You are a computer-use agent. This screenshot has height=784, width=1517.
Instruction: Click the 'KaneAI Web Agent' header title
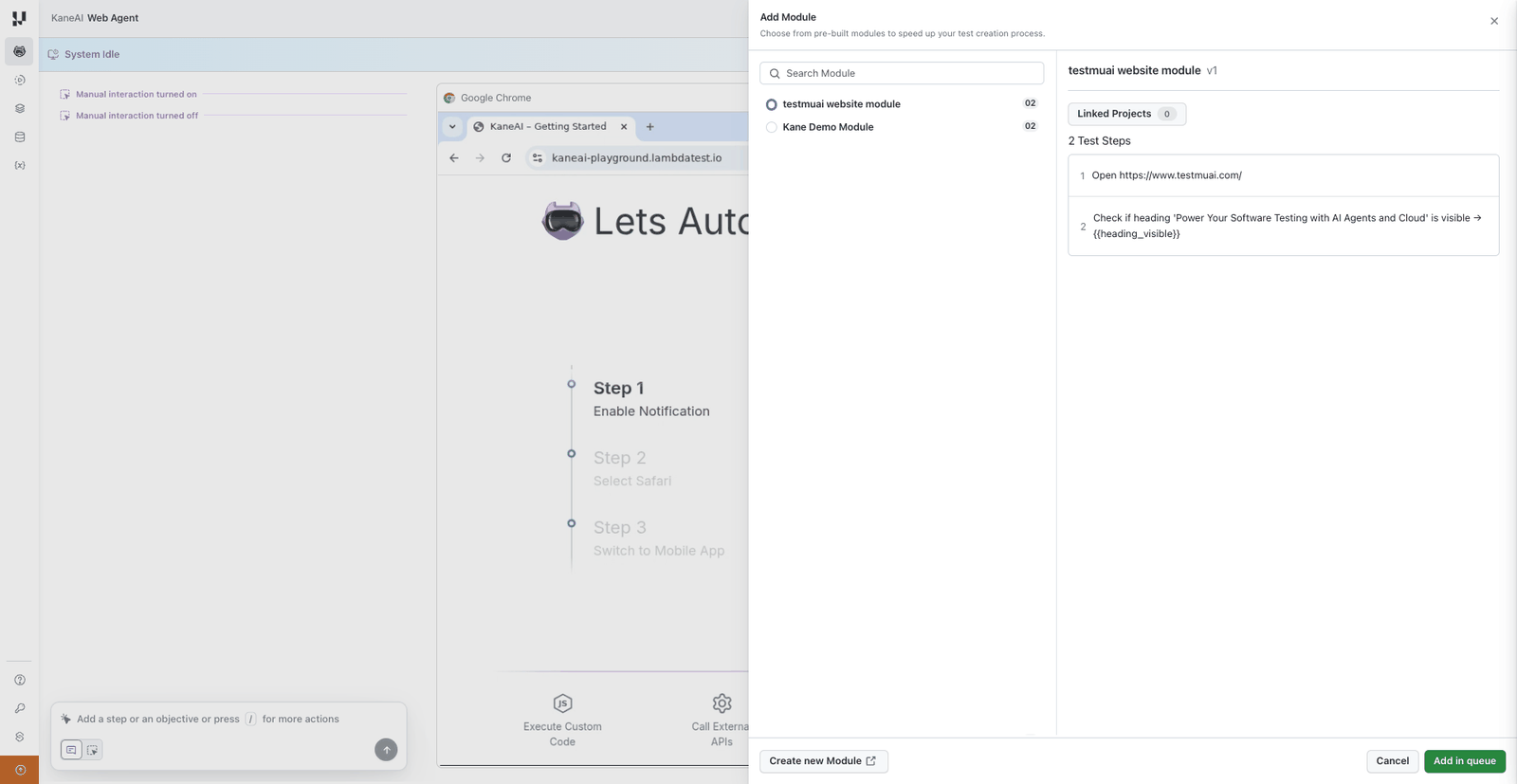pyautogui.click(x=95, y=18)
